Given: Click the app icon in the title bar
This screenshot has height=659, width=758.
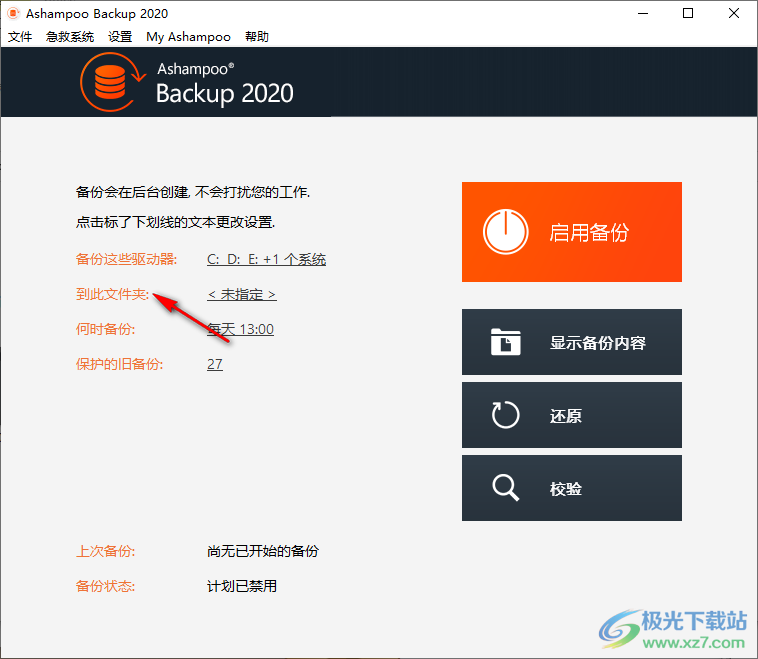Looking at the screenshot, I should 13,14.
